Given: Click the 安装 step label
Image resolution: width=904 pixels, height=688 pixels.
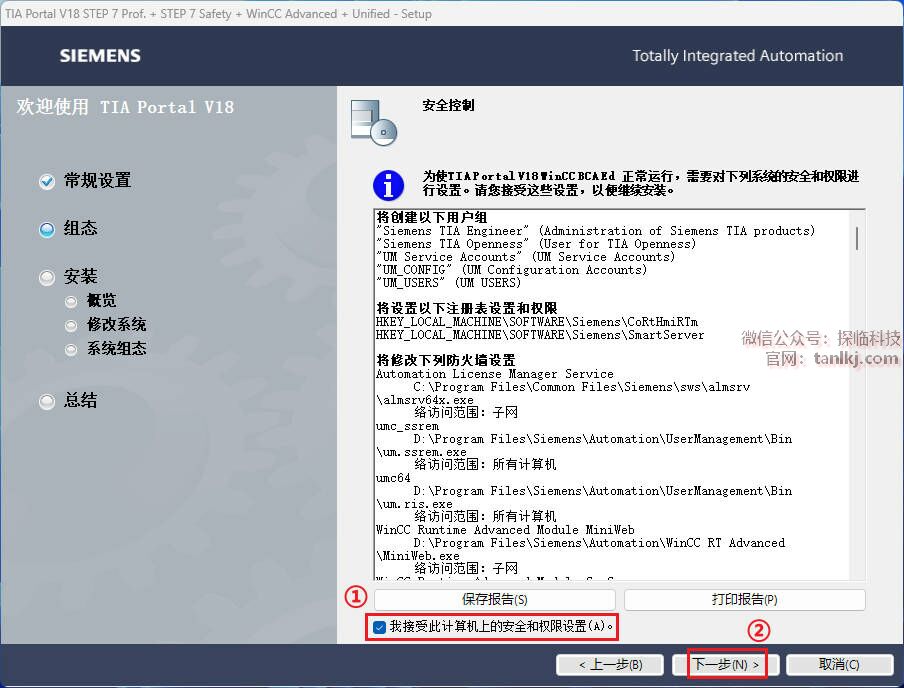Looking at the screenshot, I should [x=80, y=276].
